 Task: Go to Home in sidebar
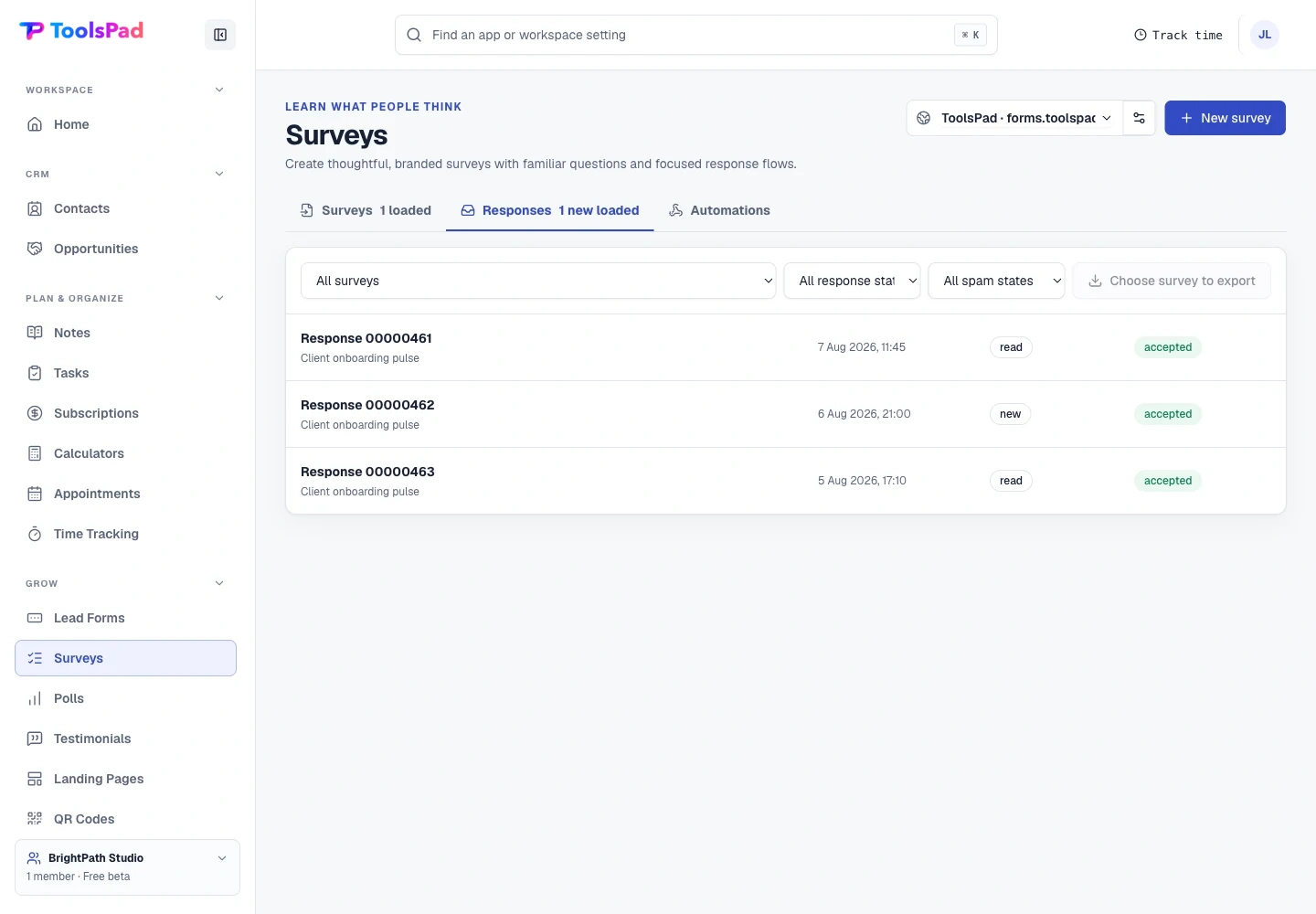click(125, 124)
